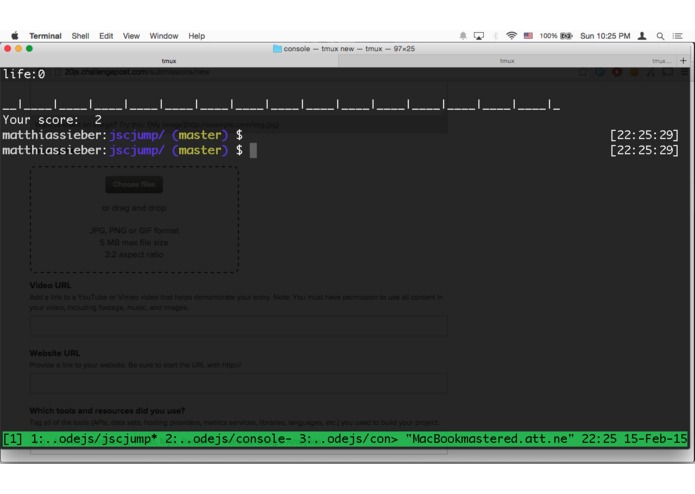Image resolution: width=695 pixels, height=494 pixels.
Task: Click the battery status icon
Action: (566, 36)
